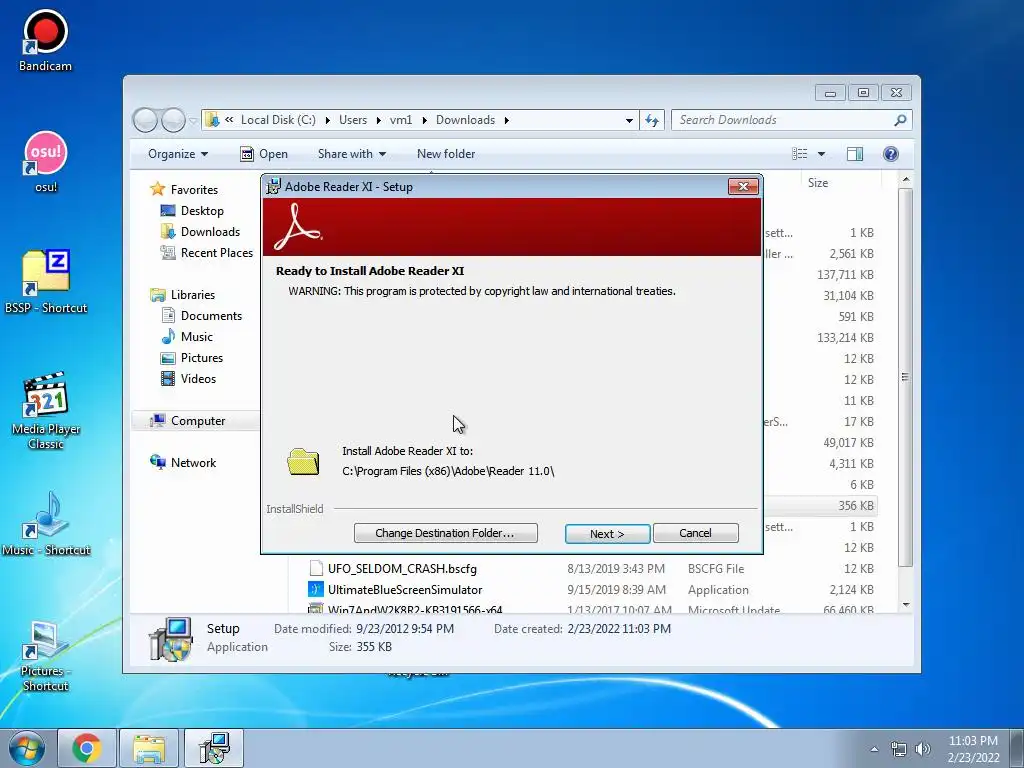Show hidden system tray icons
The width and height of the screenshot is (1024, 768).
tap(874, 749)
